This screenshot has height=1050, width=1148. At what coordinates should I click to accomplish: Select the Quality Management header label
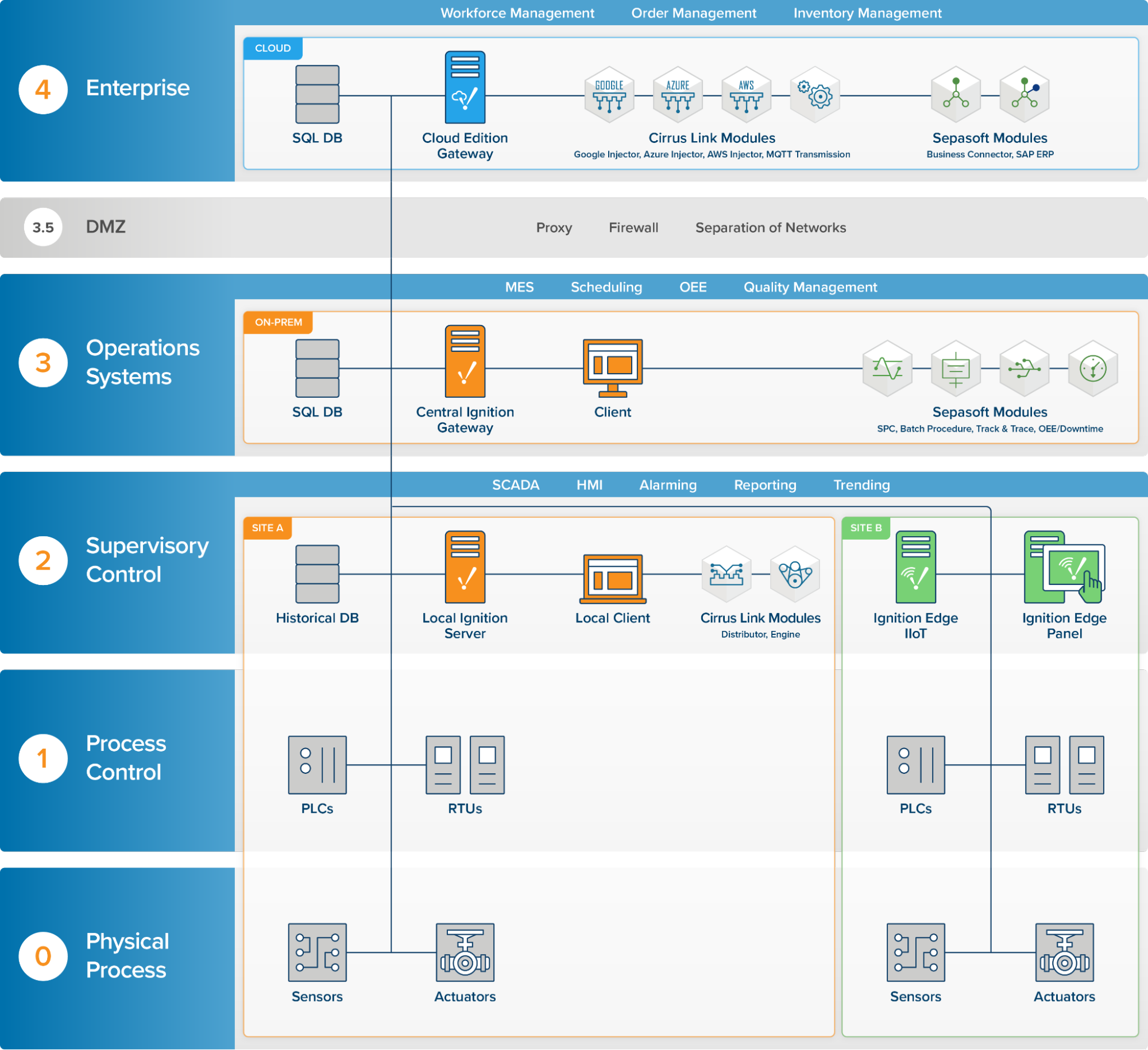810,287
